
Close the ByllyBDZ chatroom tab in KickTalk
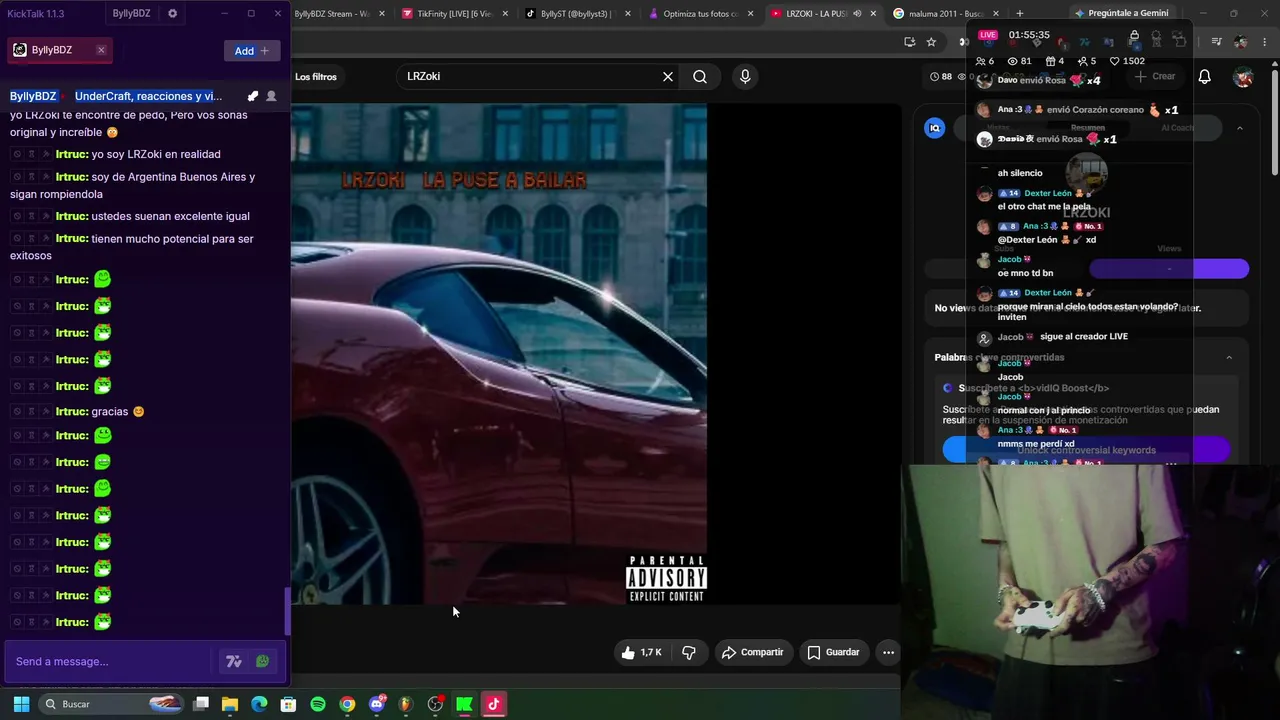click(x=101, y=50)
